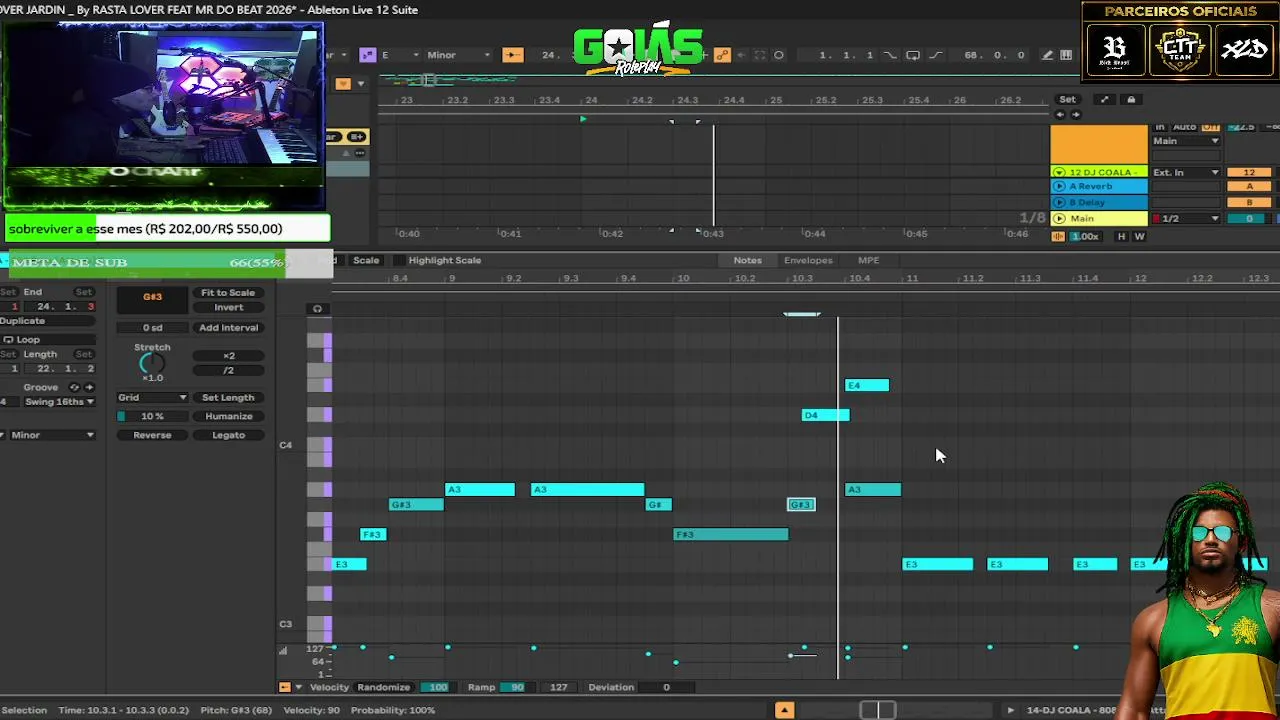The image size is (1280, 720).
Task: Toggle the purple Scale Mode icon
Action: tap(367, 55)
